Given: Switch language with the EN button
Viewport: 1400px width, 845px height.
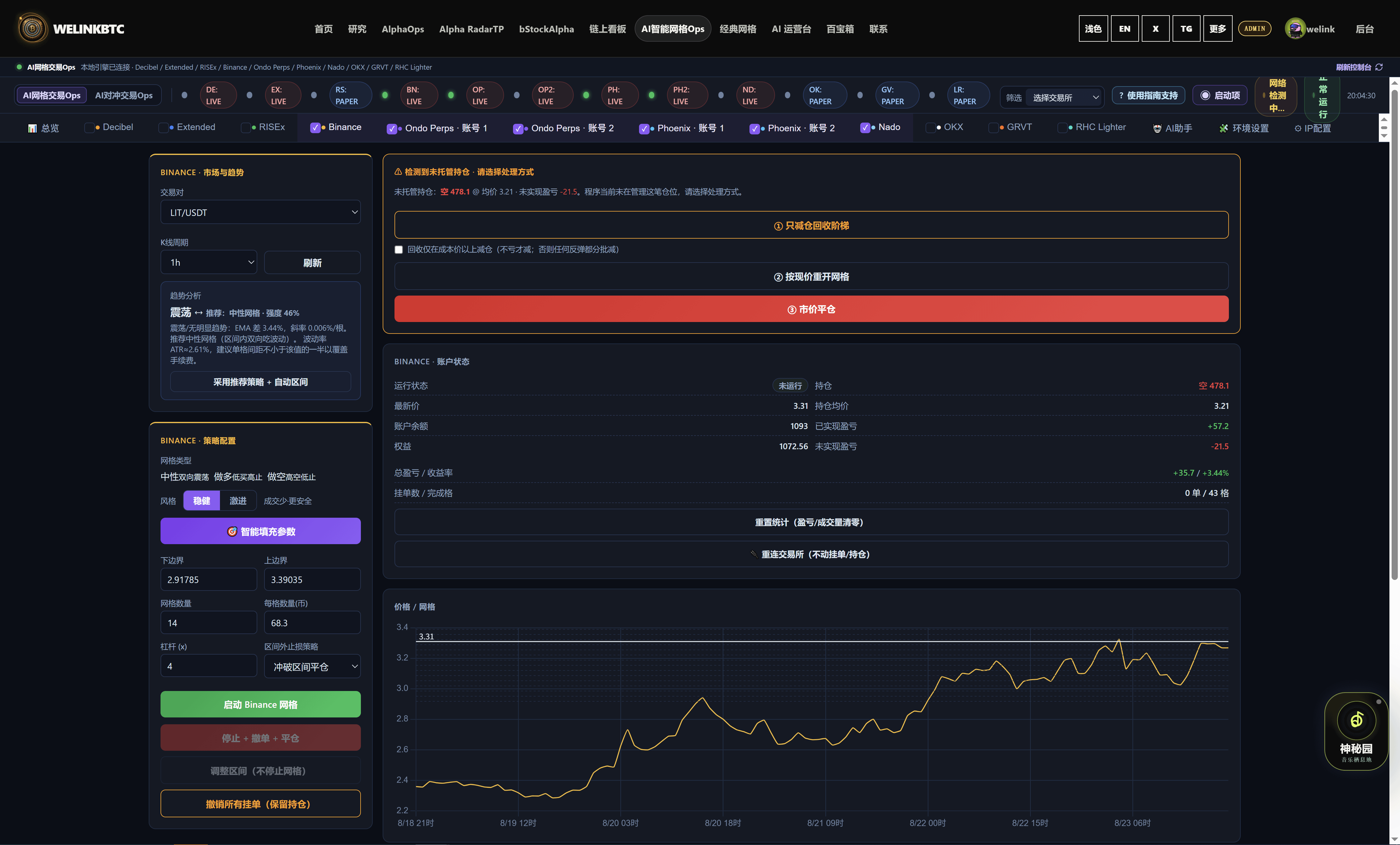Looking at the screenshot, I should pos(1124,28).
